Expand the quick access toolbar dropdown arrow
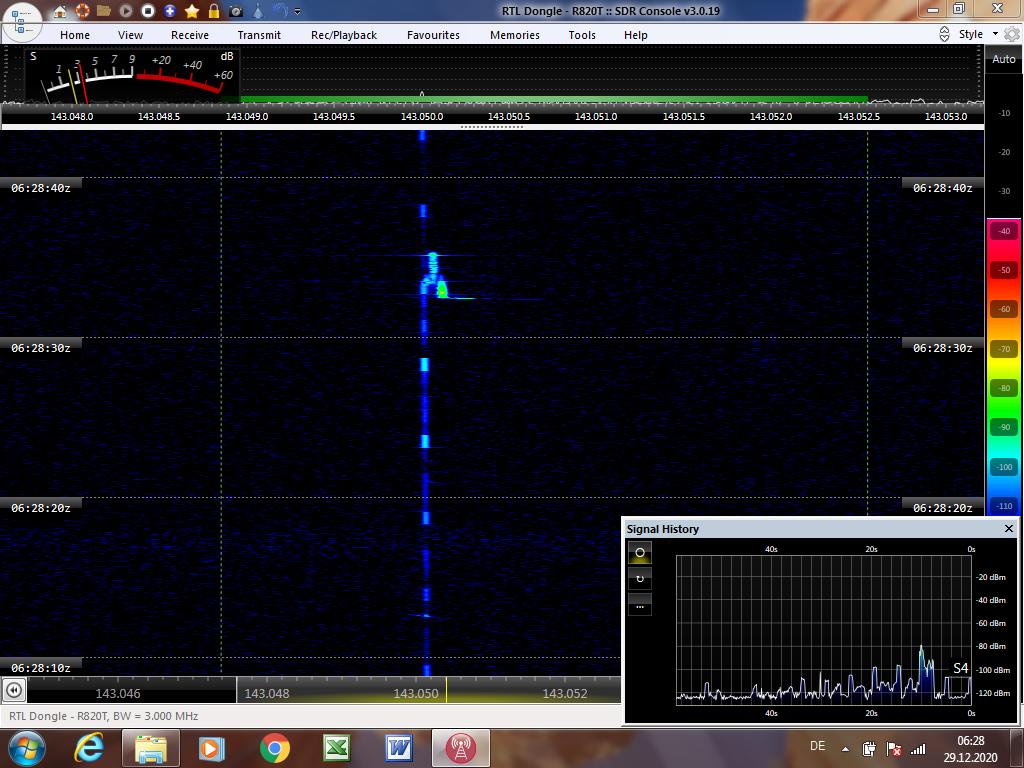This screenshot has width=1024, height=768. (298, 12)
